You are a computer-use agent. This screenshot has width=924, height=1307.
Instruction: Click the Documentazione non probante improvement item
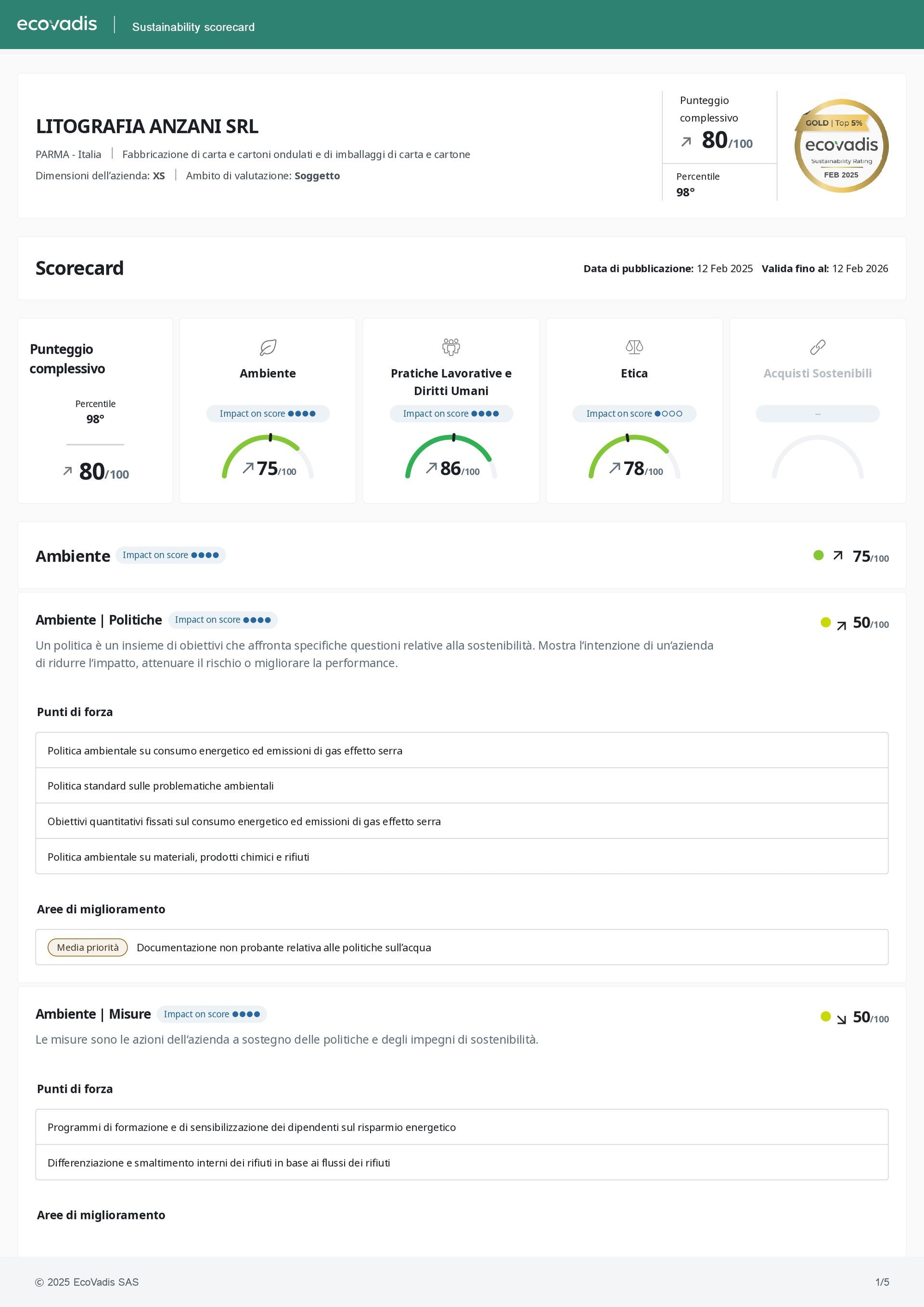click(x=283, y=947)
